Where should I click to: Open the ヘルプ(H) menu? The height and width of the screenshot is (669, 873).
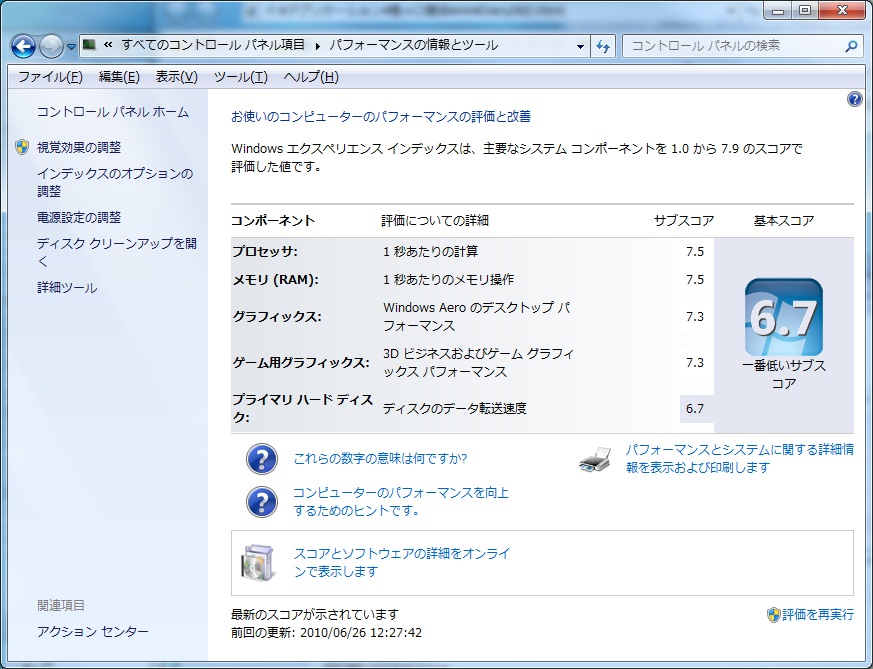(311, 77)
